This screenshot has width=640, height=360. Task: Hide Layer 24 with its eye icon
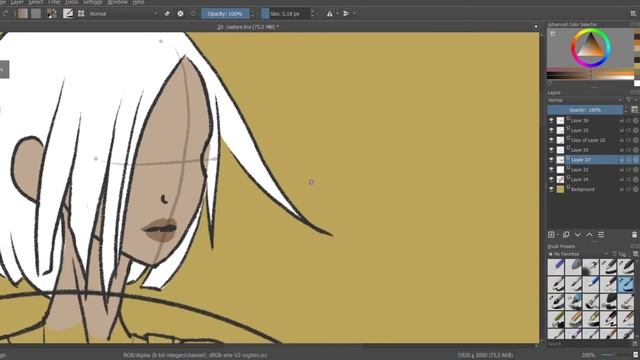coord(551,179)
